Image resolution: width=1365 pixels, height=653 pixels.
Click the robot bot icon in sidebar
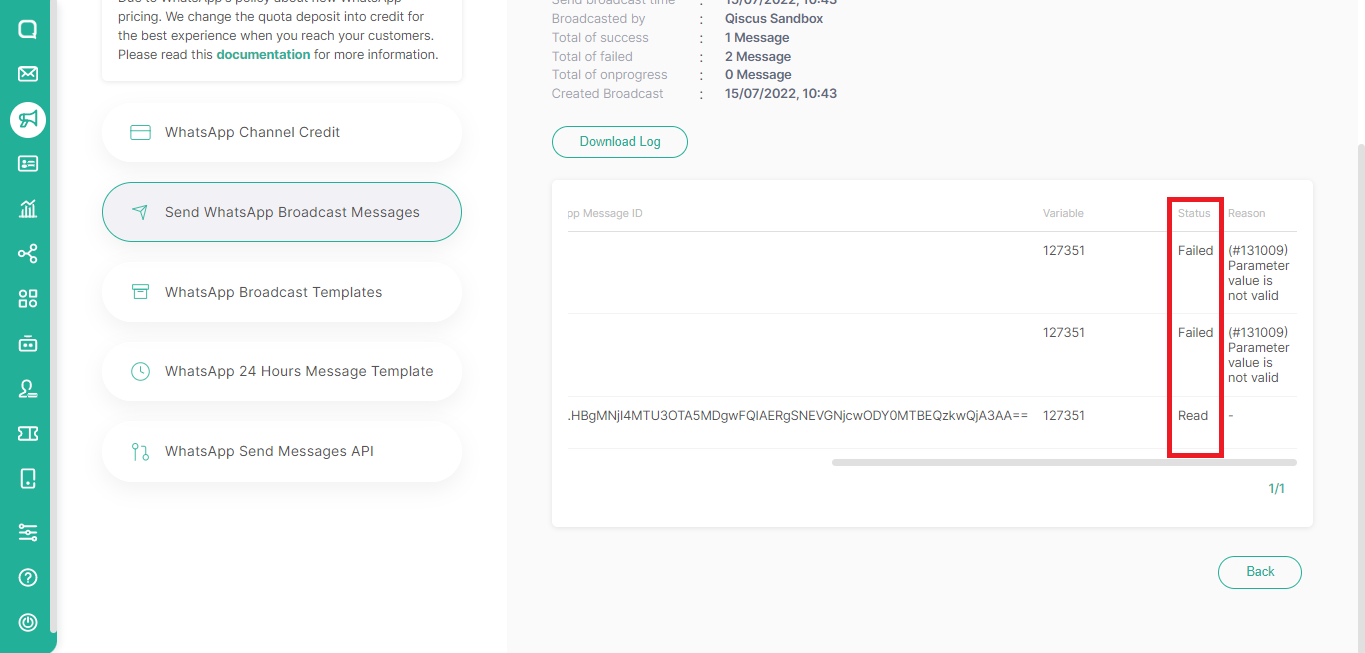[x=27, y=343]
